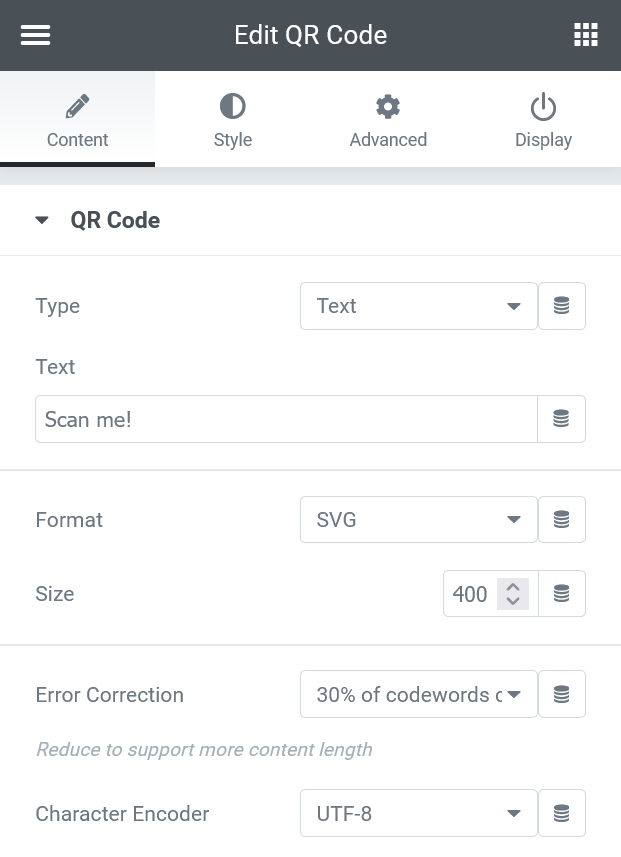Open the Advanced tab

coord(388,119)
